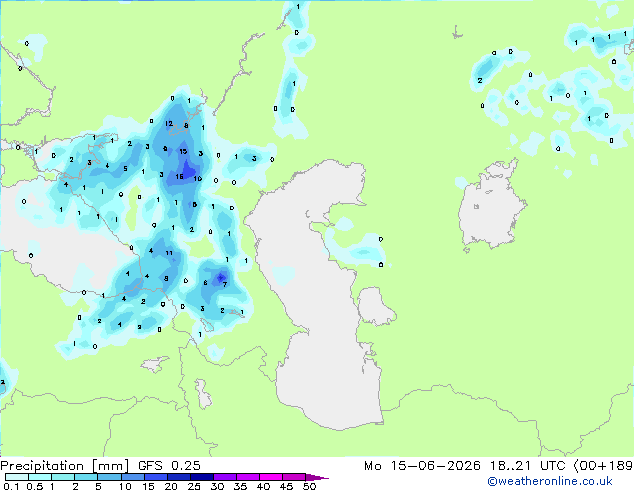Click the legend label '0.1'
This screenshot has height=490, width=634.
pyautogui.click(x=11, y=486)
